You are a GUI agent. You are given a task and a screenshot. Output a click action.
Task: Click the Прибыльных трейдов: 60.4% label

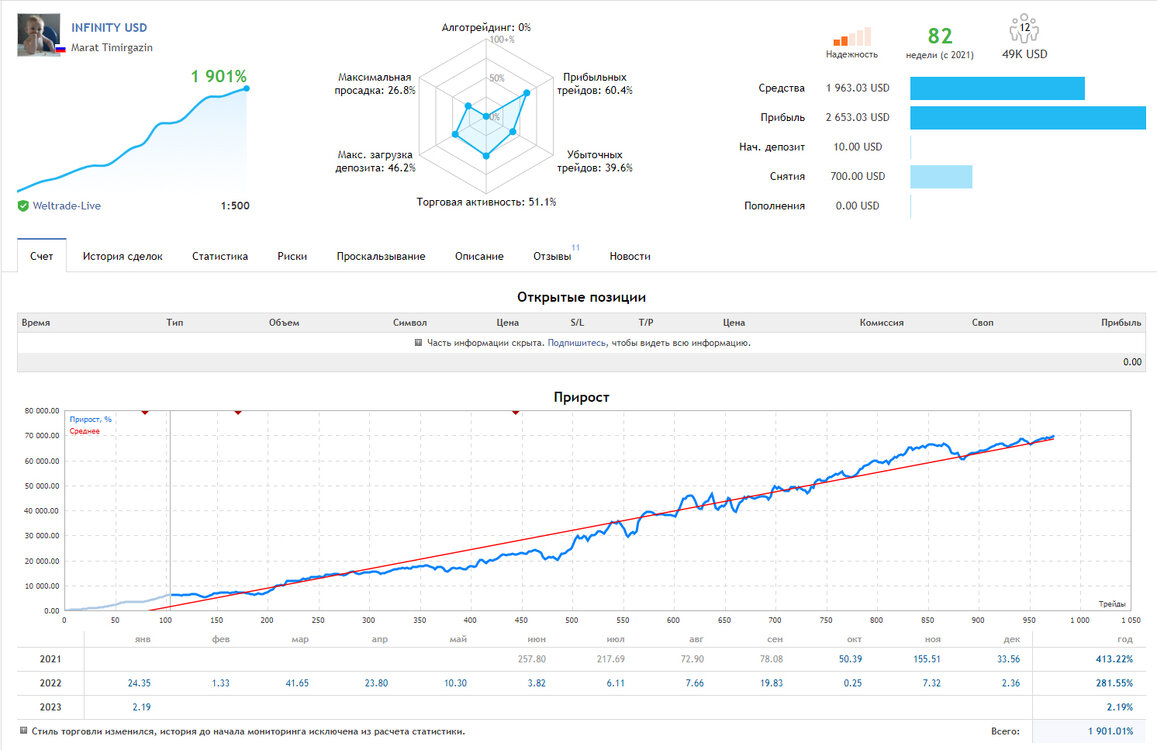(595, 83)
